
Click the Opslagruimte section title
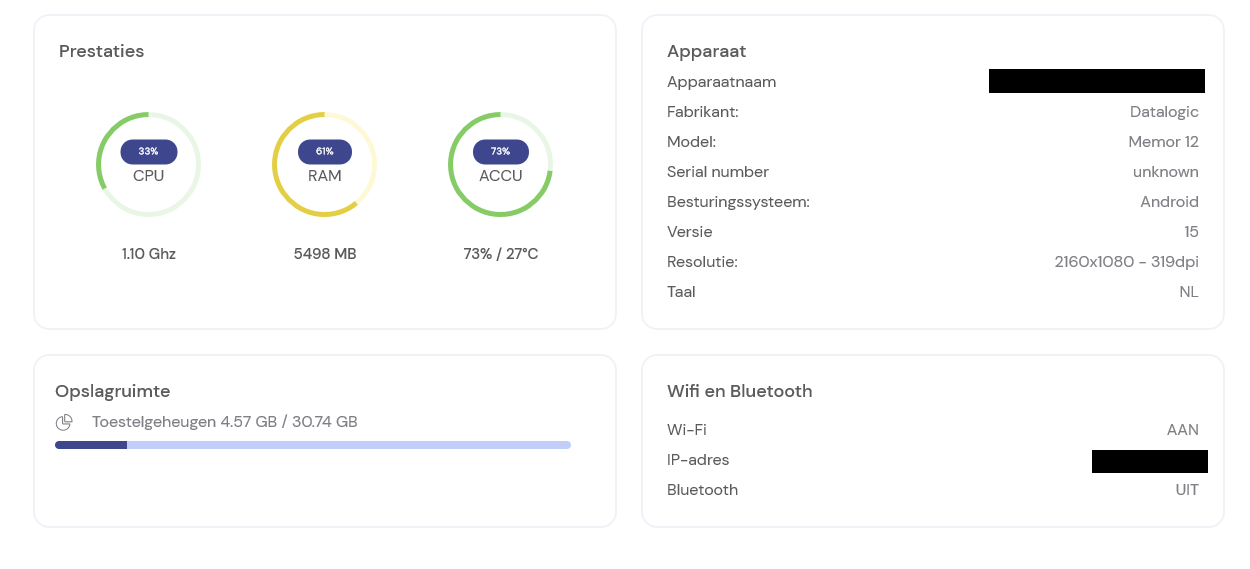point(112,391)
